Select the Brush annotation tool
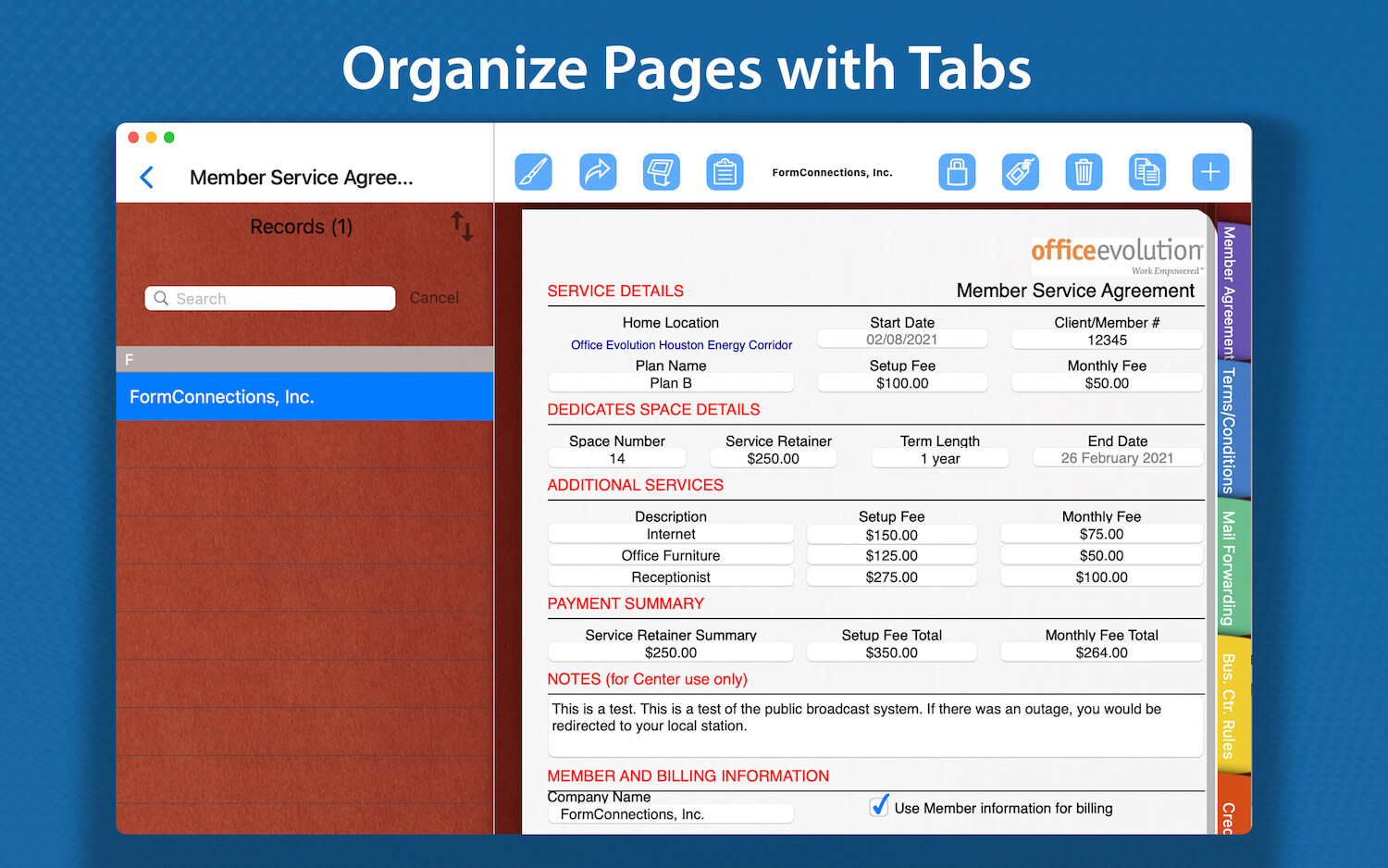The width and height of the screenshot is (1388, 868). tap(533, 171)
